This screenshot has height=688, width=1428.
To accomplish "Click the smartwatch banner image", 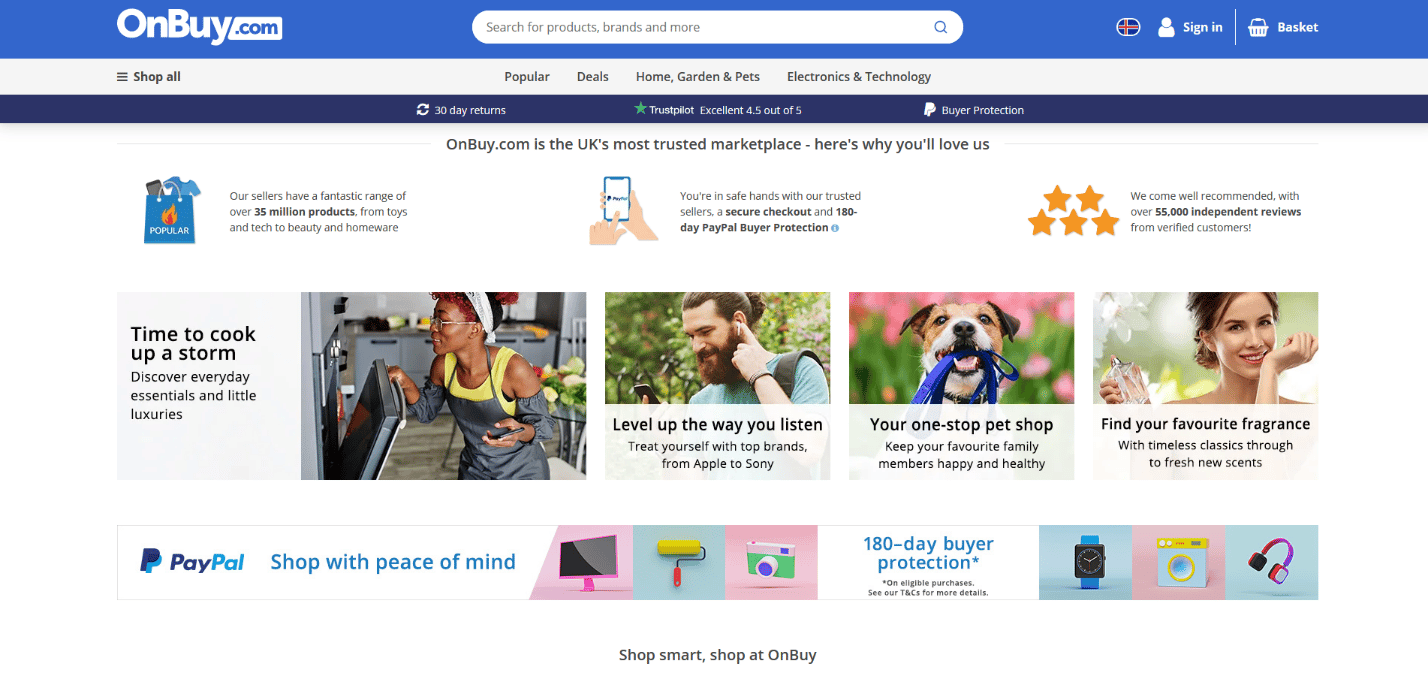I will coord(1085,562).
